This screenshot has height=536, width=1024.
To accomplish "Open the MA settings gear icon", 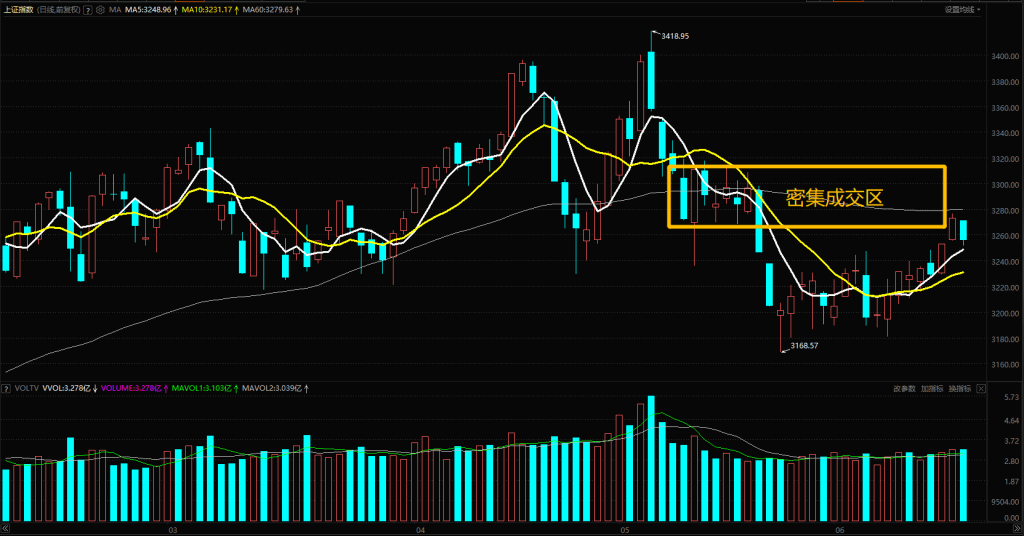I will pos(102,10).
